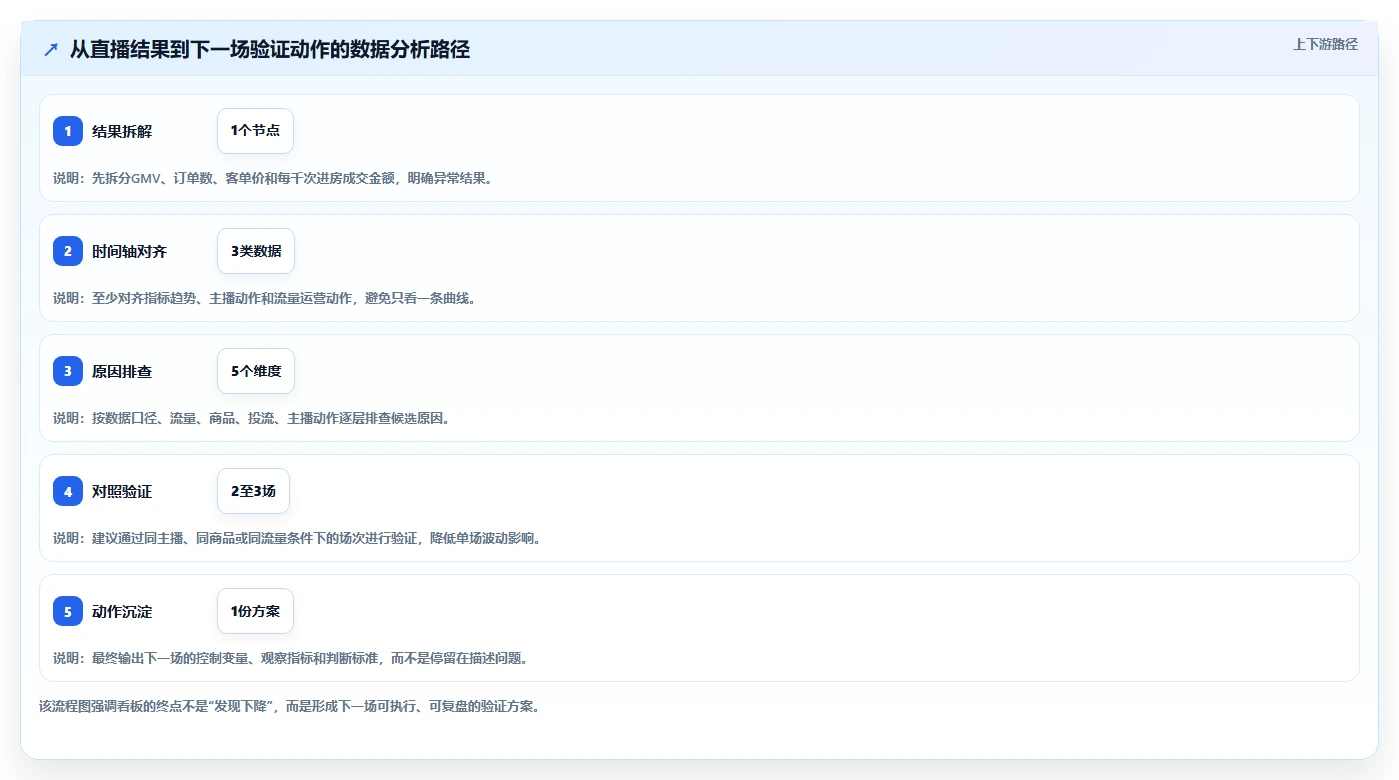Select the 5个维度 tag
1399x780 pixels.
pos(256,371)
